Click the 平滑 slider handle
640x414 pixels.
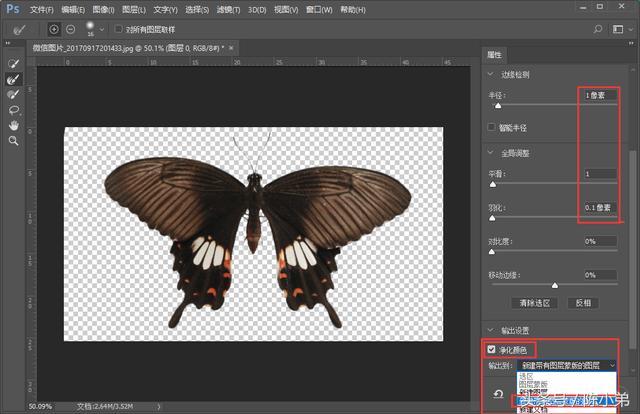493,184
